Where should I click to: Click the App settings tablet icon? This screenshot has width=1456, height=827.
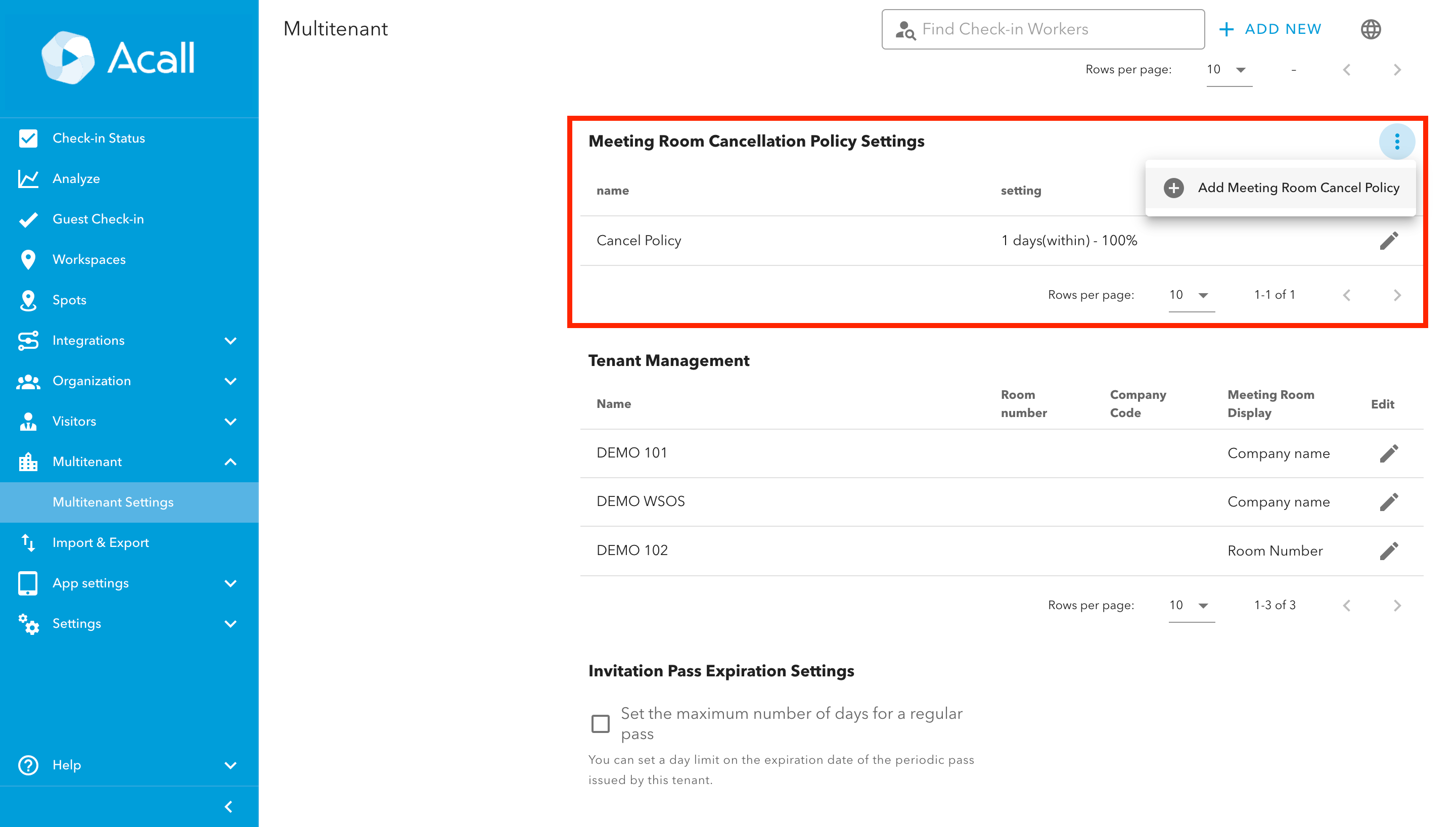tap(28, 583)
